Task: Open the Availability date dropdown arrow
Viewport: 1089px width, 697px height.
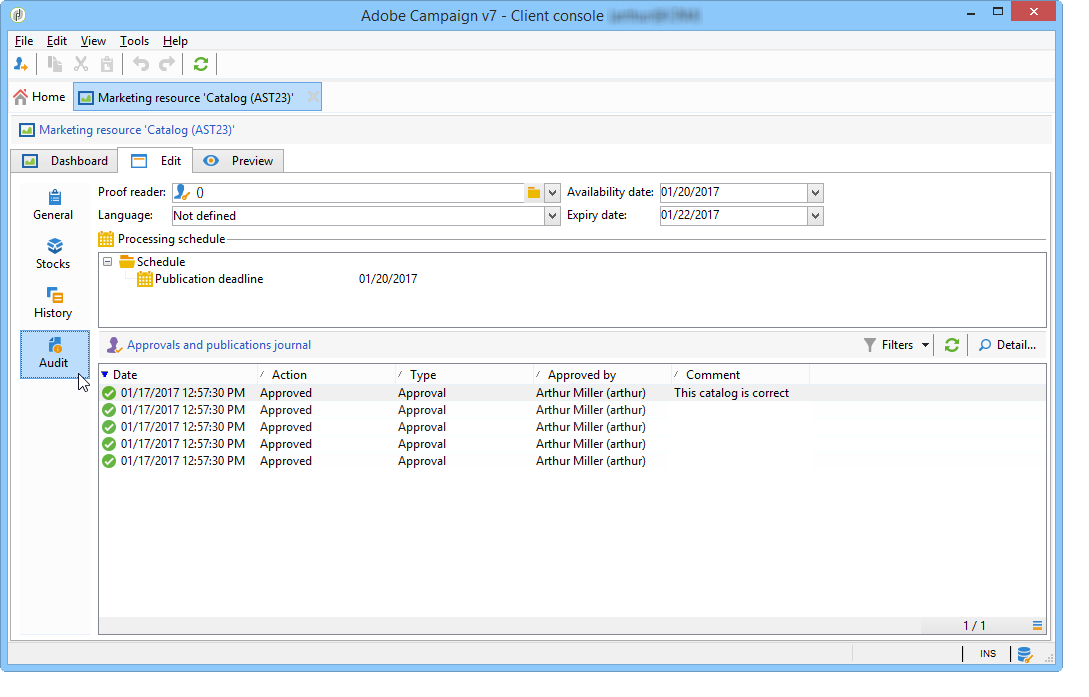Action: coord(815,193)
